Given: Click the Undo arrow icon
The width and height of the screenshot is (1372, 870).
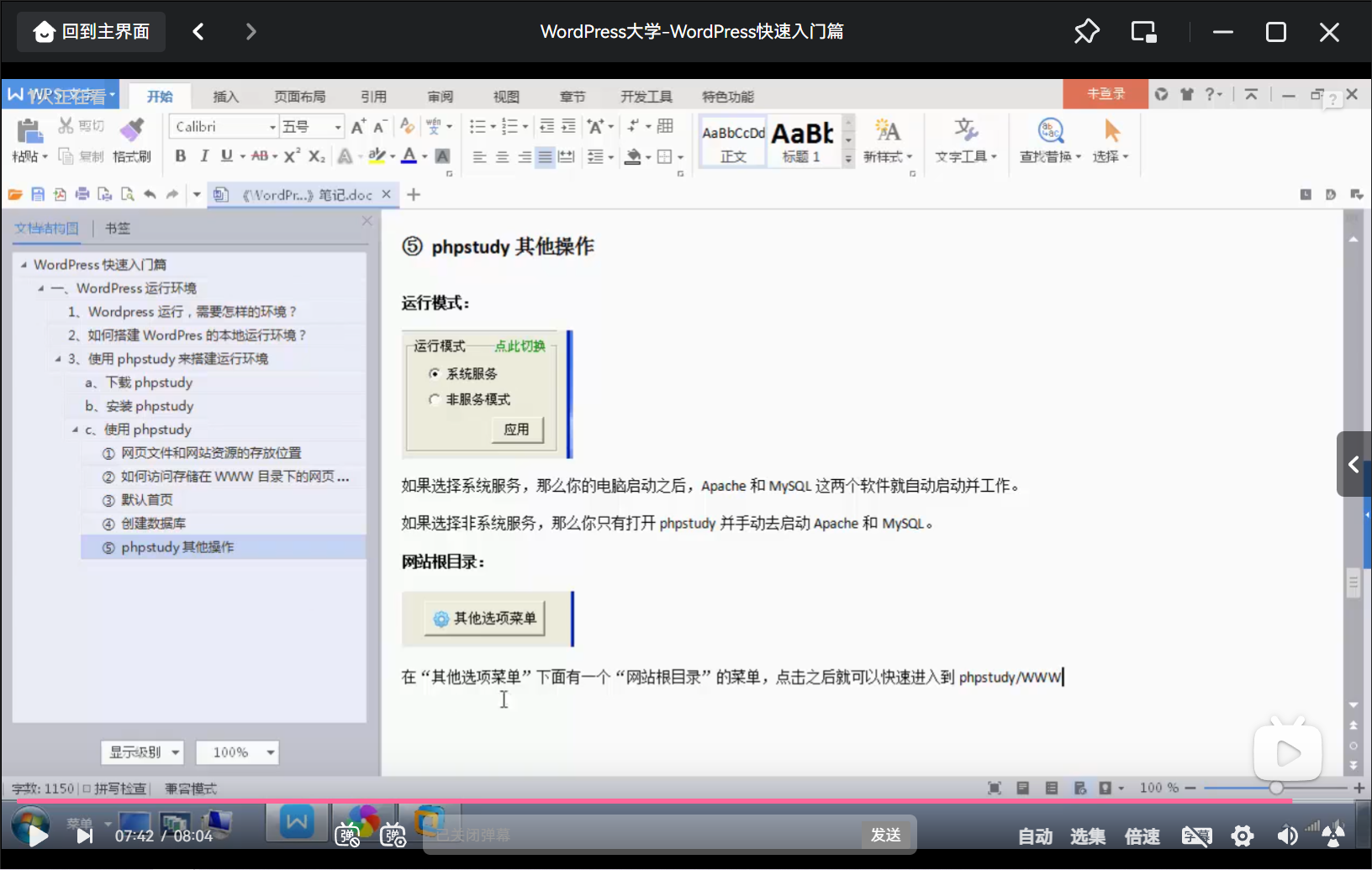Looking at the screenshot, I should pos(150,194).
